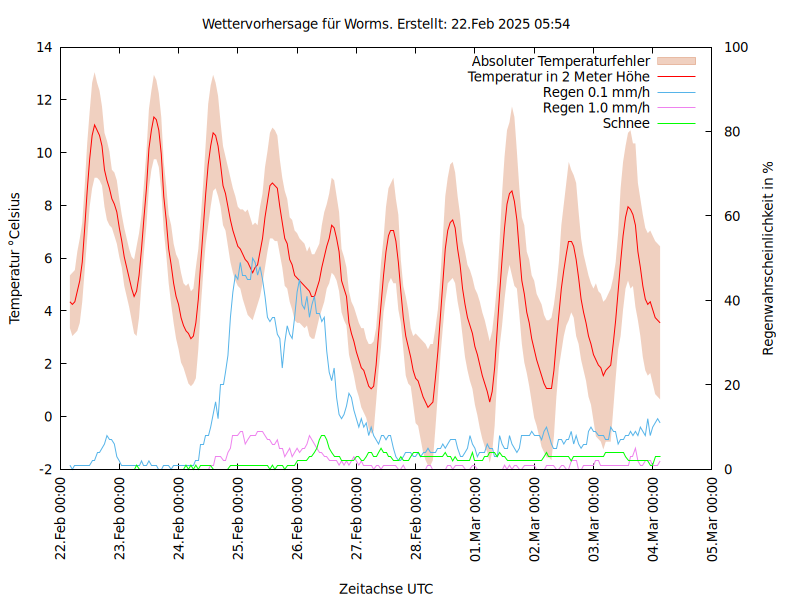Click the '03.Mar 00:00' time axis label
This screenshot has height=600, width=800.
tap(594, 521)
